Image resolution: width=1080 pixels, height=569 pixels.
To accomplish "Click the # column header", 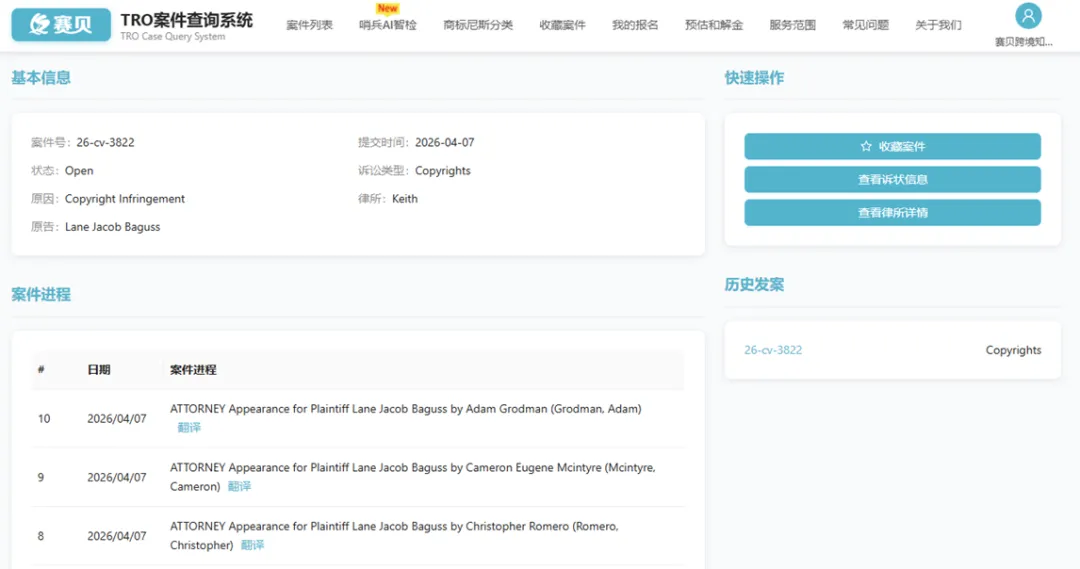I will click(x=41, y=370).
